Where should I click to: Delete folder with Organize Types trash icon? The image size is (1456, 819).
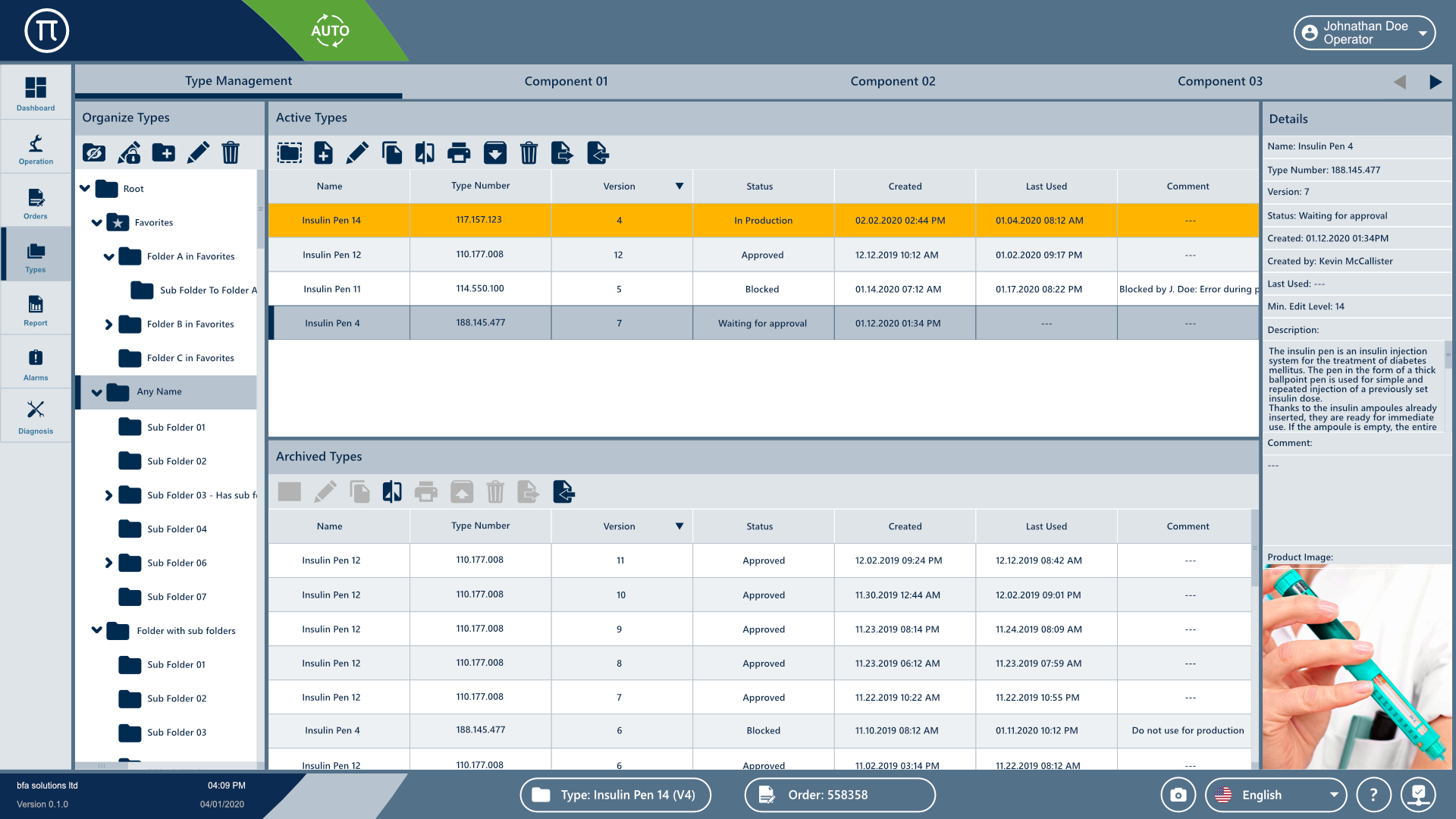(x=231, y=153)
